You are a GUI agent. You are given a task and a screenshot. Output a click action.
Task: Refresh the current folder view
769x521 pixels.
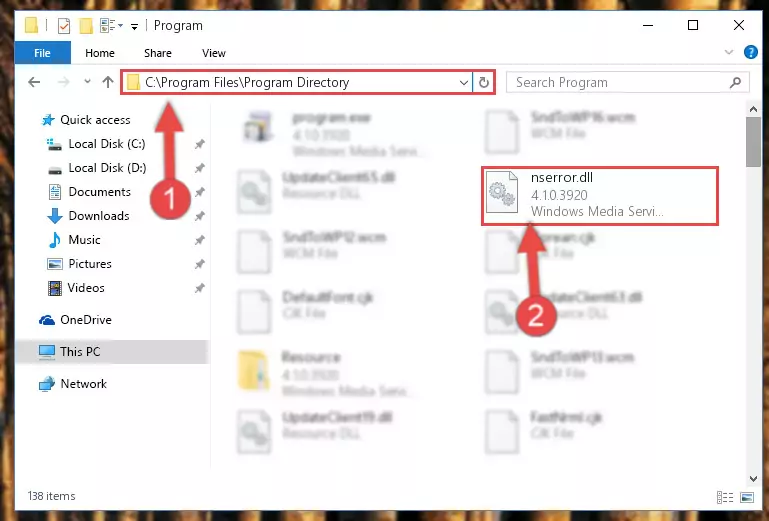[484, 82]
